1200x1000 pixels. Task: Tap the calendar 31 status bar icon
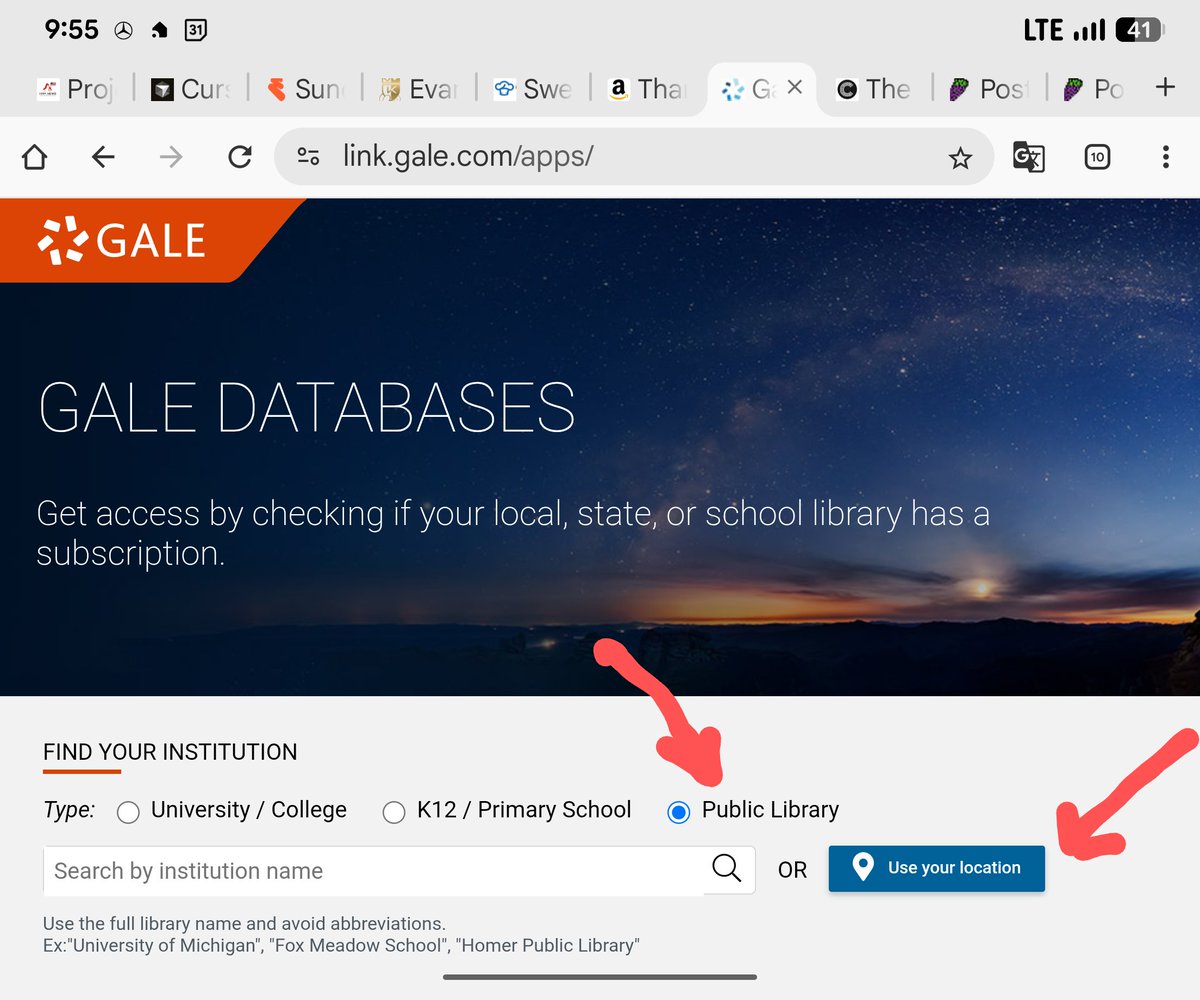click(196, 30)
